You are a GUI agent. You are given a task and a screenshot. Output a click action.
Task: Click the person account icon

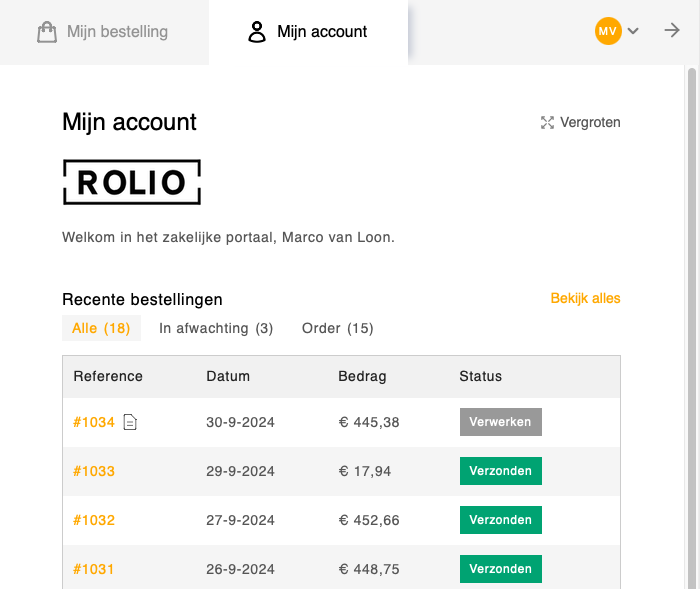(257, 32)
